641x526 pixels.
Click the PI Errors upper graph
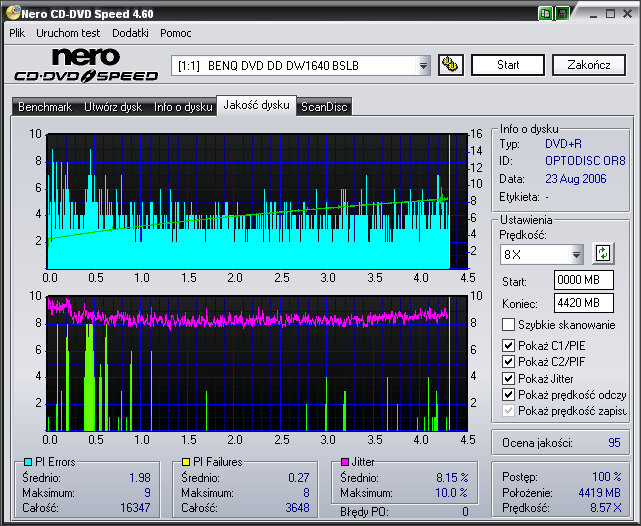click(x=257, y=201)
